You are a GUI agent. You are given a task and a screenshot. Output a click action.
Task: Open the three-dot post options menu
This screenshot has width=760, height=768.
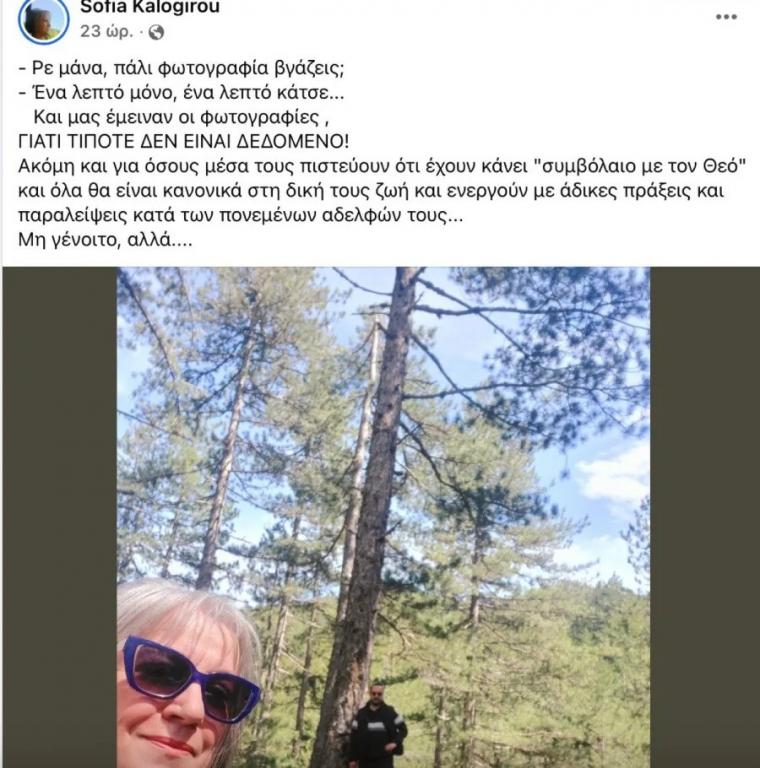pyautogui.click(x=726, y=17)
